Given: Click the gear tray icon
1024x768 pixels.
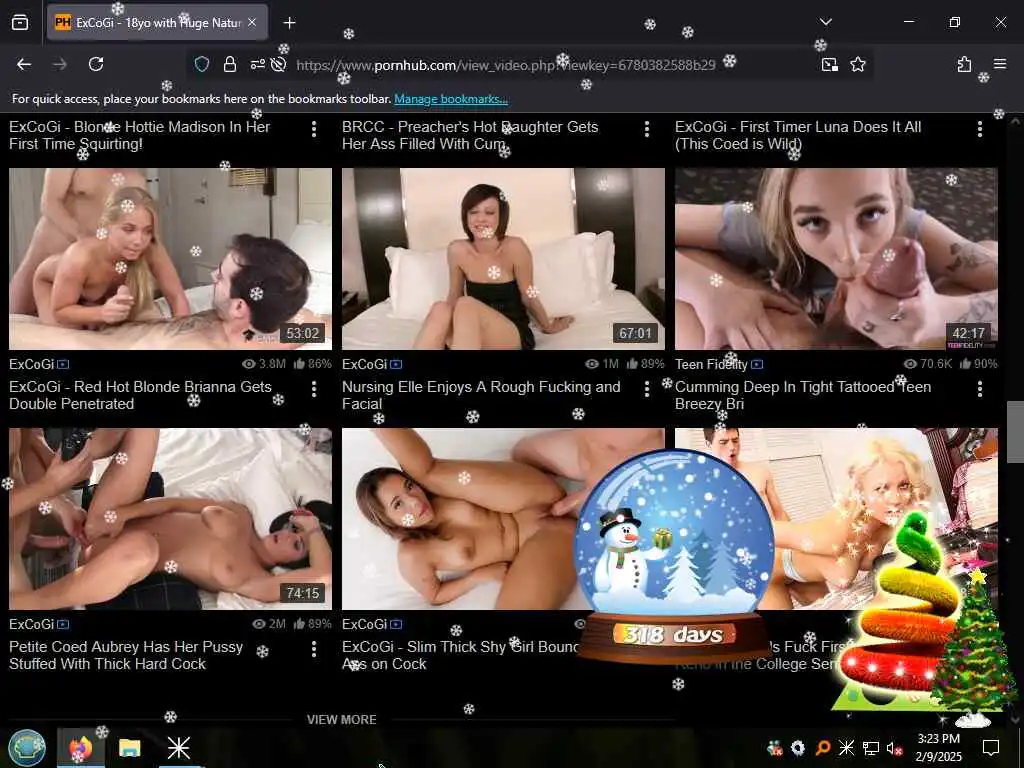Looking at the screenshot, I should 798,748.
